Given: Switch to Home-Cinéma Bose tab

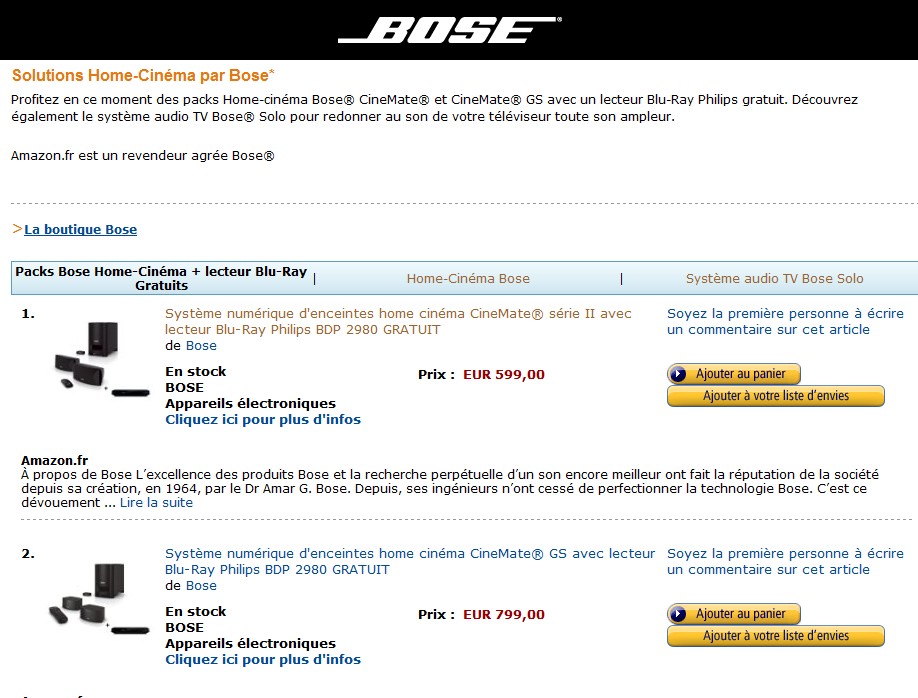Looking at the screenshot, I should [468, 279].
